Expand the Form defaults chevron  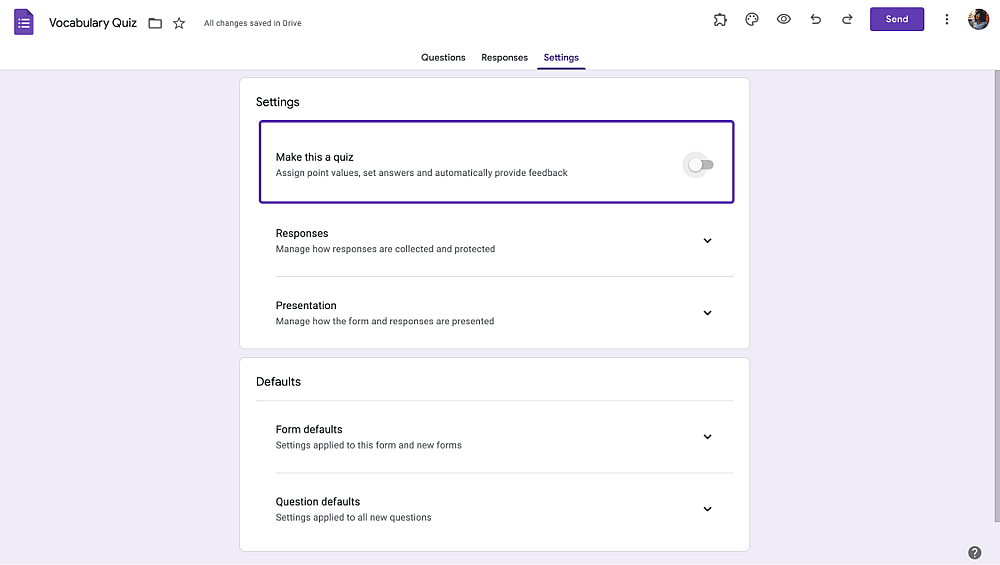point(707,437)
